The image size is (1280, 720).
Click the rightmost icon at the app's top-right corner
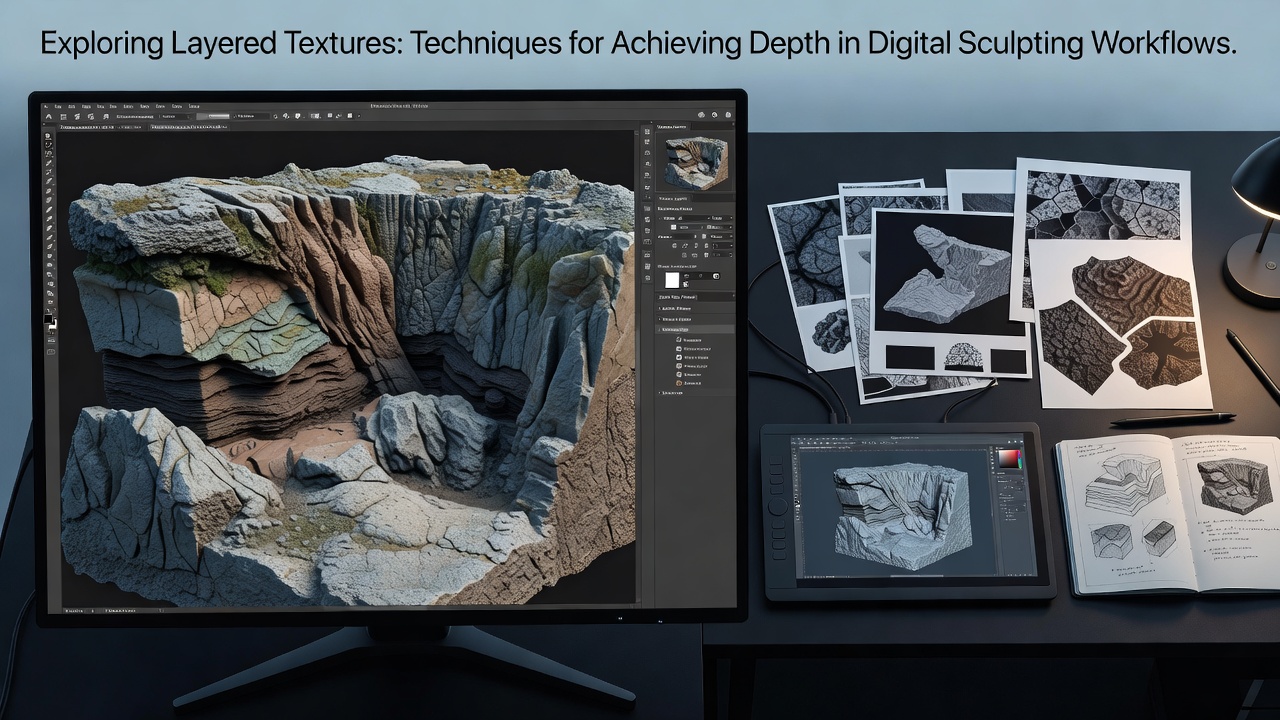click(x=729, y=114)
